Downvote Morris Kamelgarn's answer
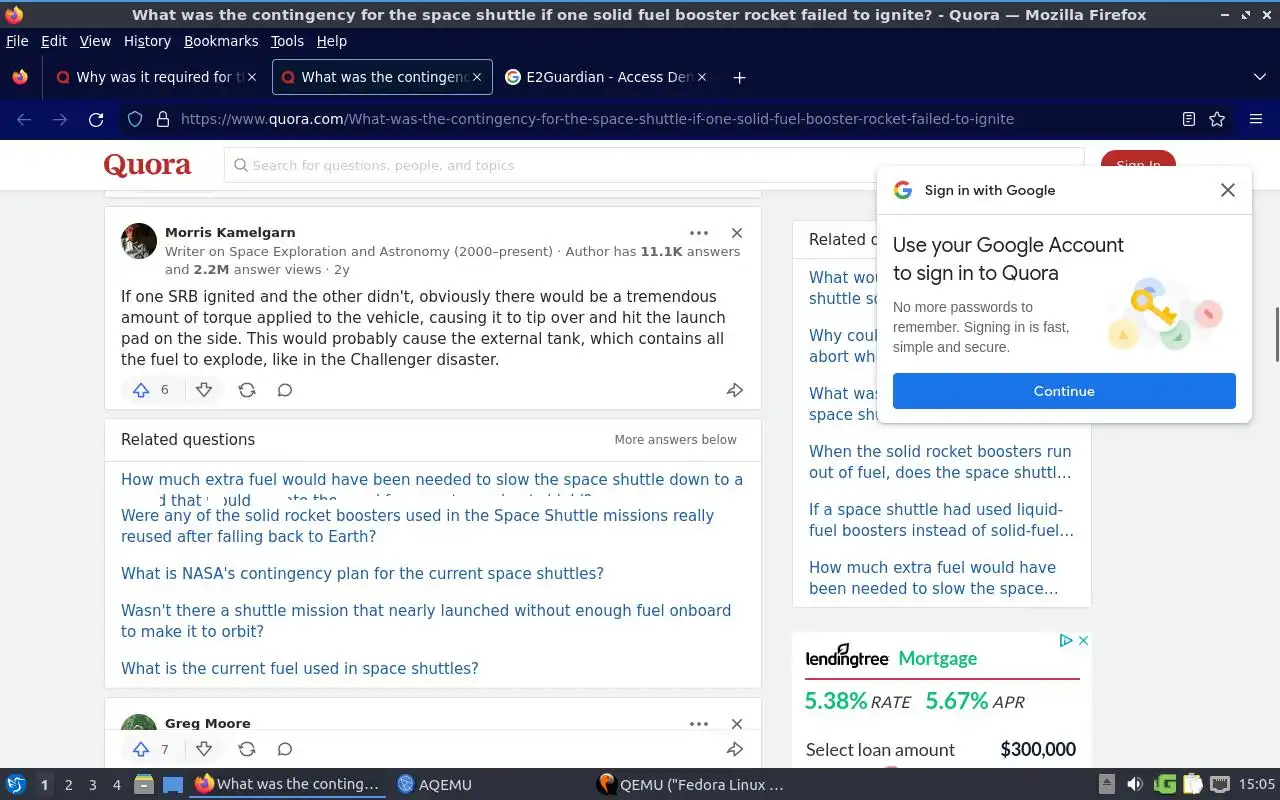The height and width of the screenshot is (800, 1280). [204, 390]
